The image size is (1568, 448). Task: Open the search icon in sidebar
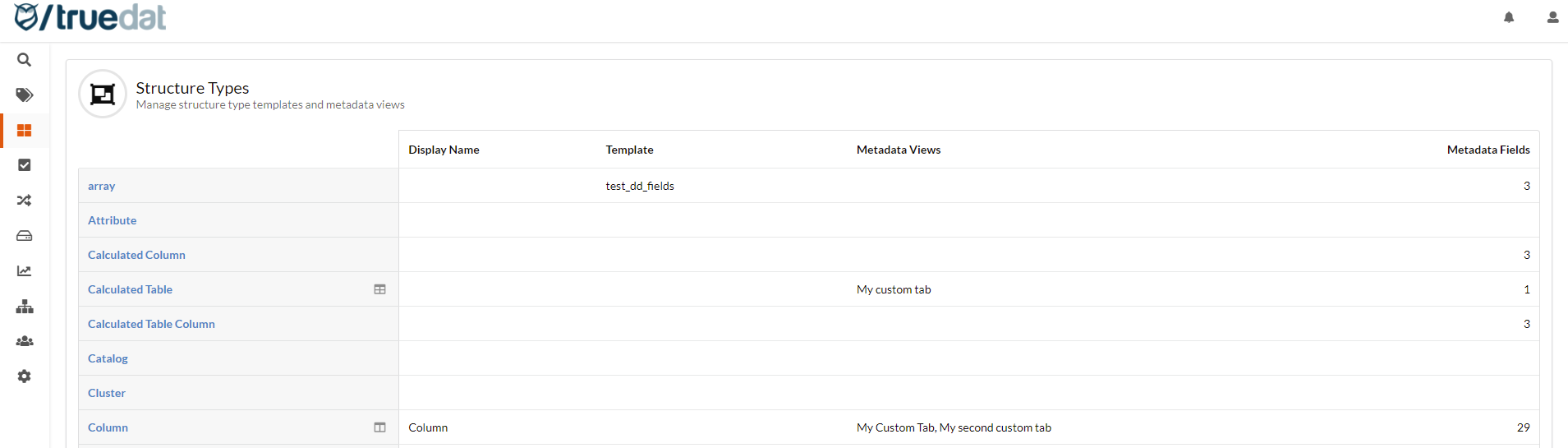(x=25, y=60)
